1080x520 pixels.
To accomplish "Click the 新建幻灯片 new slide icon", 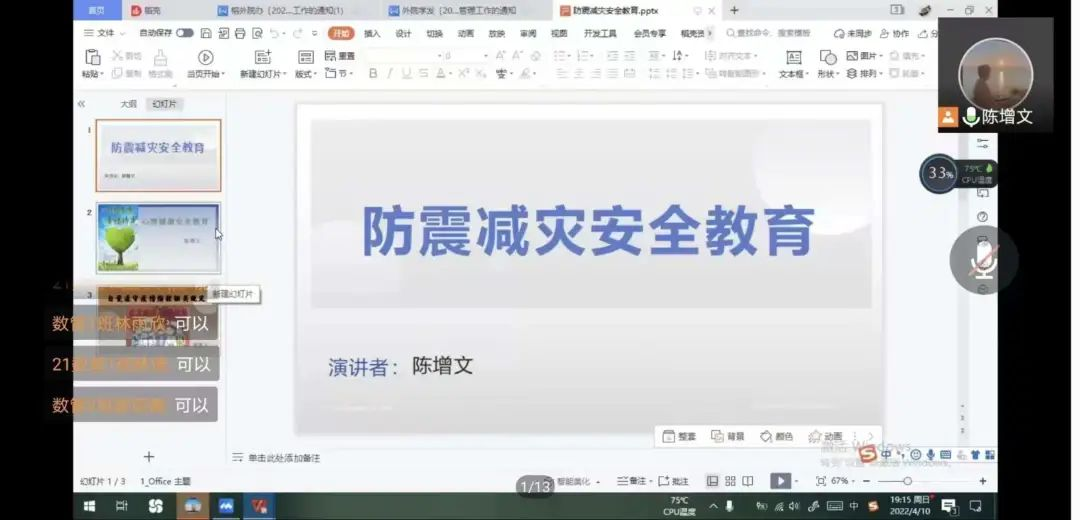I will click(263, 57).
